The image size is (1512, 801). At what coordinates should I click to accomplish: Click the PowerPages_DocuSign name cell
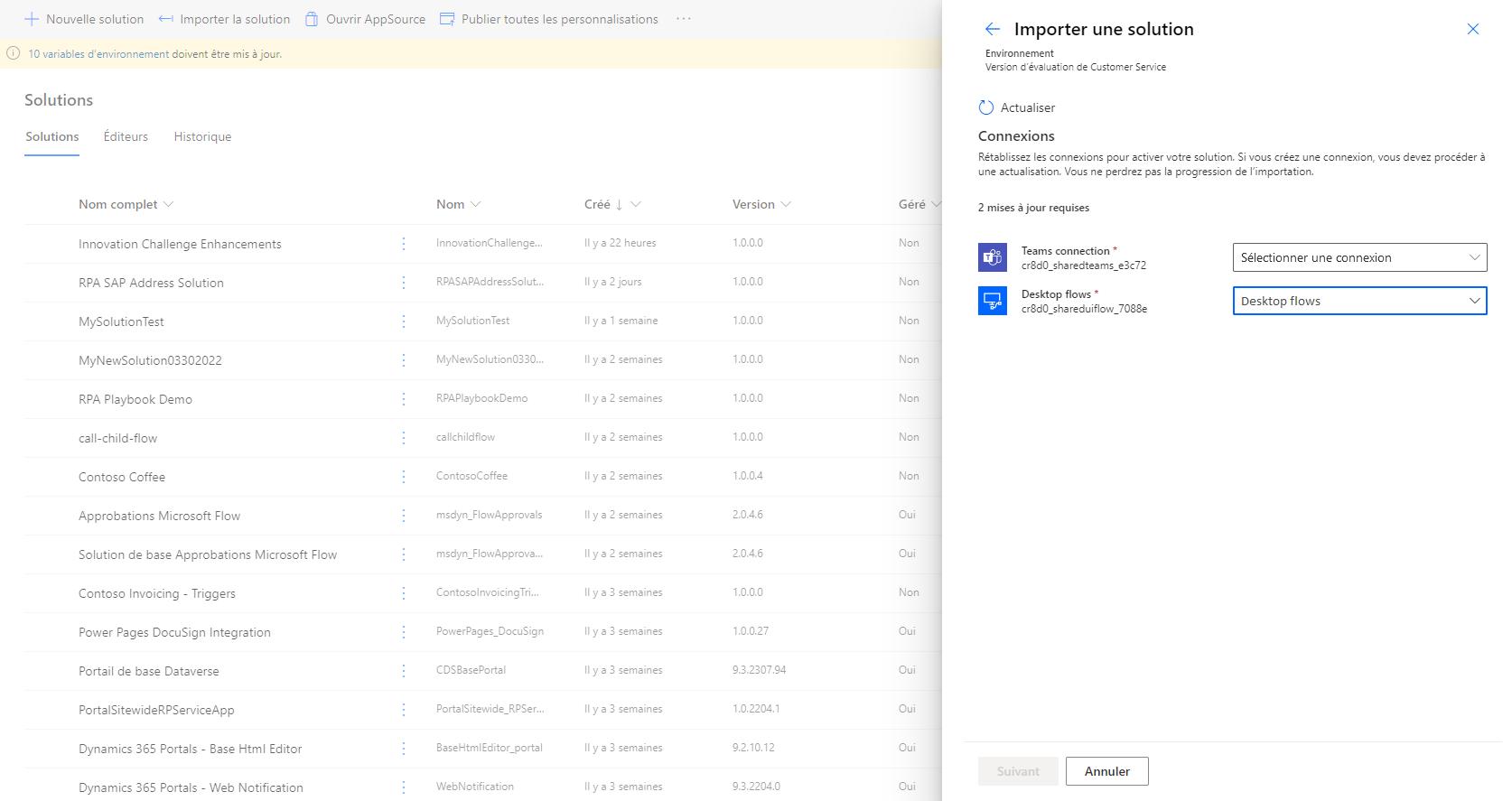coord(490,631)
